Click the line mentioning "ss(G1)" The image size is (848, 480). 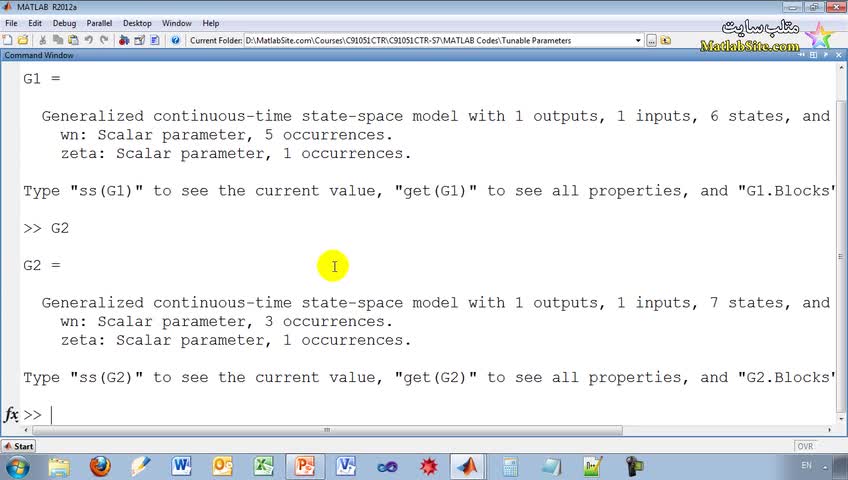click(427, 191)
